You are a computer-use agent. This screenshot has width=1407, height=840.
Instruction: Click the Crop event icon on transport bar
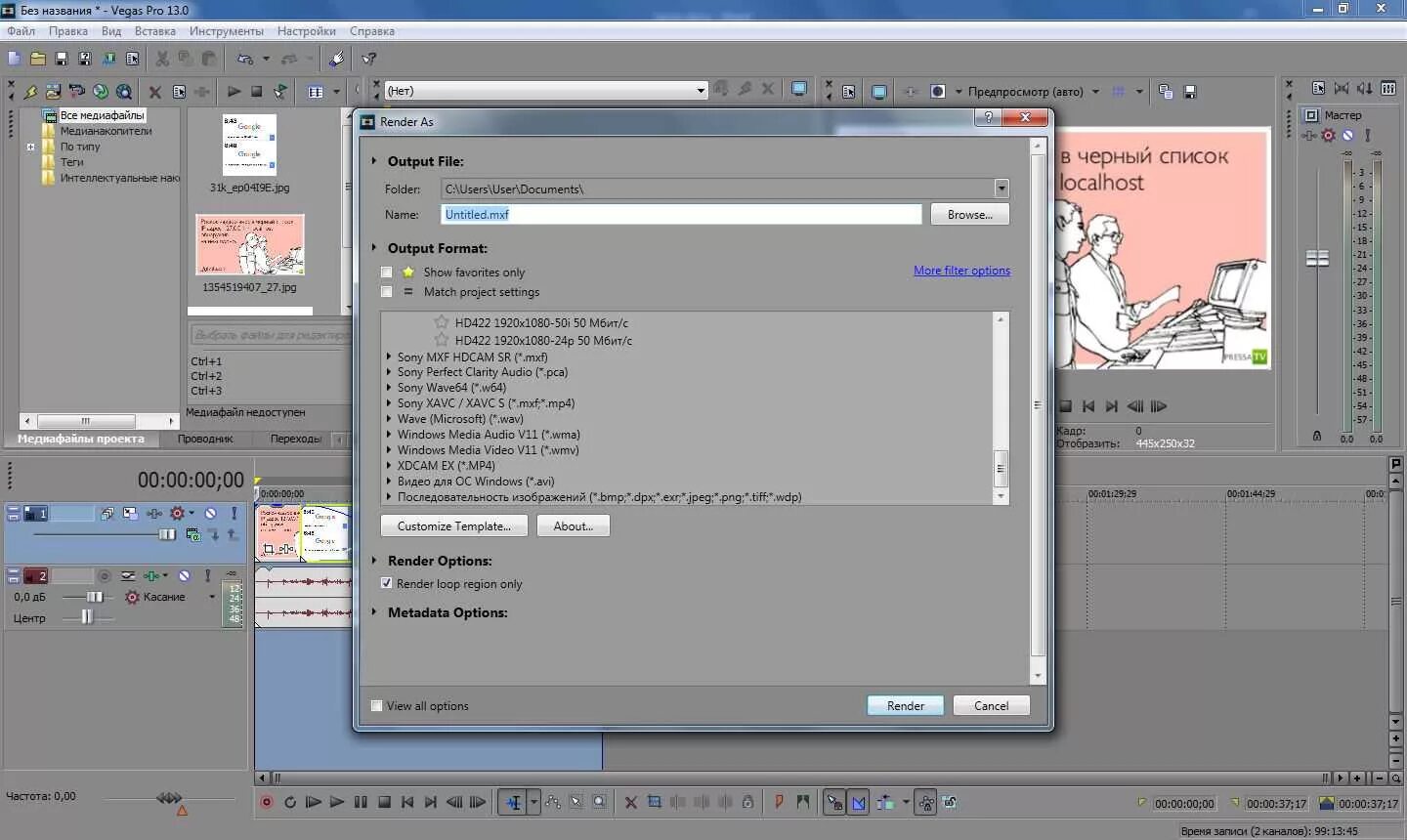[655, 802]
